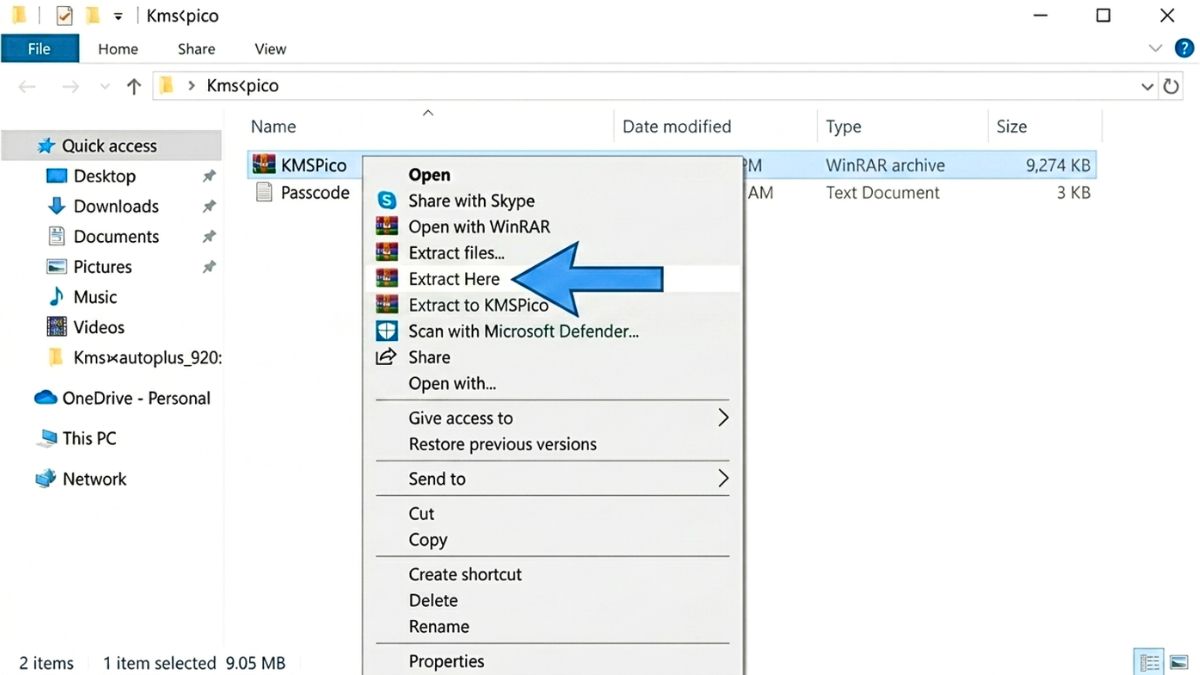This screenshot has width=1200, height=675.
Task: Click the Pictures icon in the sidebar
Action: 57,266
